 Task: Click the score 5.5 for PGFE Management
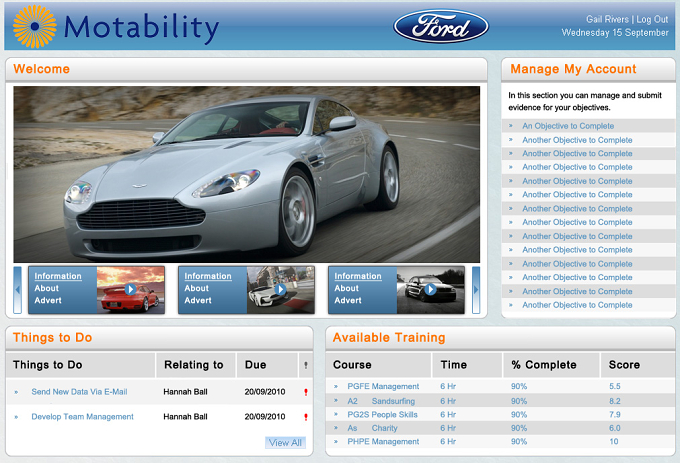pos(615,386)
